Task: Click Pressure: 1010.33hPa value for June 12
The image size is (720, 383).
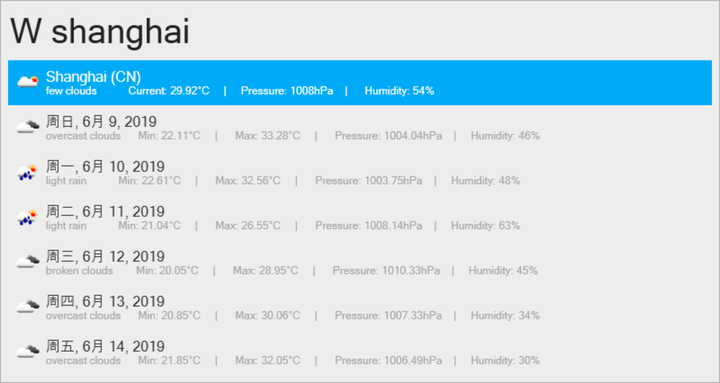Action: pos(386,271)
